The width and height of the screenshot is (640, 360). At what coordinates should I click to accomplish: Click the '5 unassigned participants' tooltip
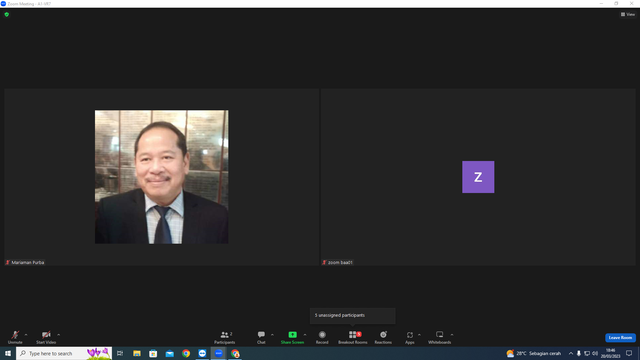(353, 316)
